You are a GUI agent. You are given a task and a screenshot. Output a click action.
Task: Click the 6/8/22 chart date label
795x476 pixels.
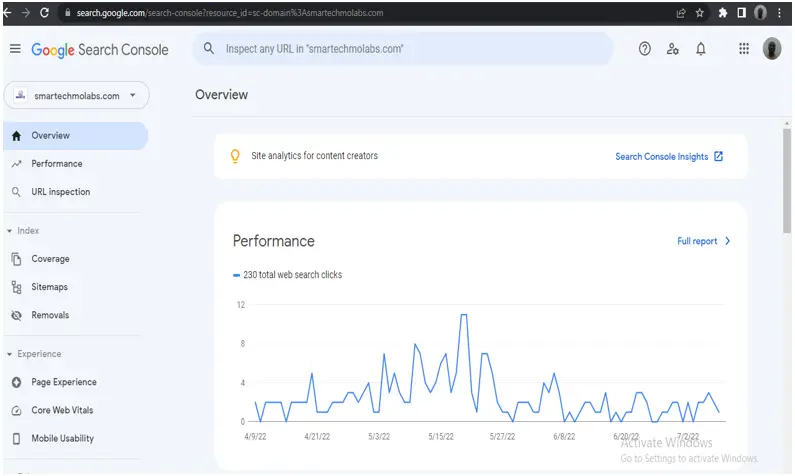click(564, 436)
